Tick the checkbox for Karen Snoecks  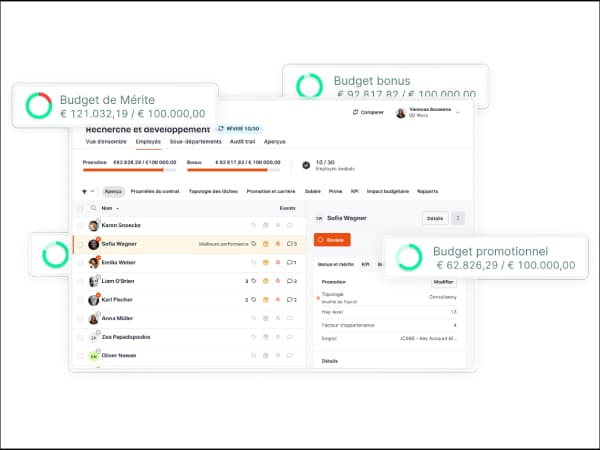(x=80, y=226)
